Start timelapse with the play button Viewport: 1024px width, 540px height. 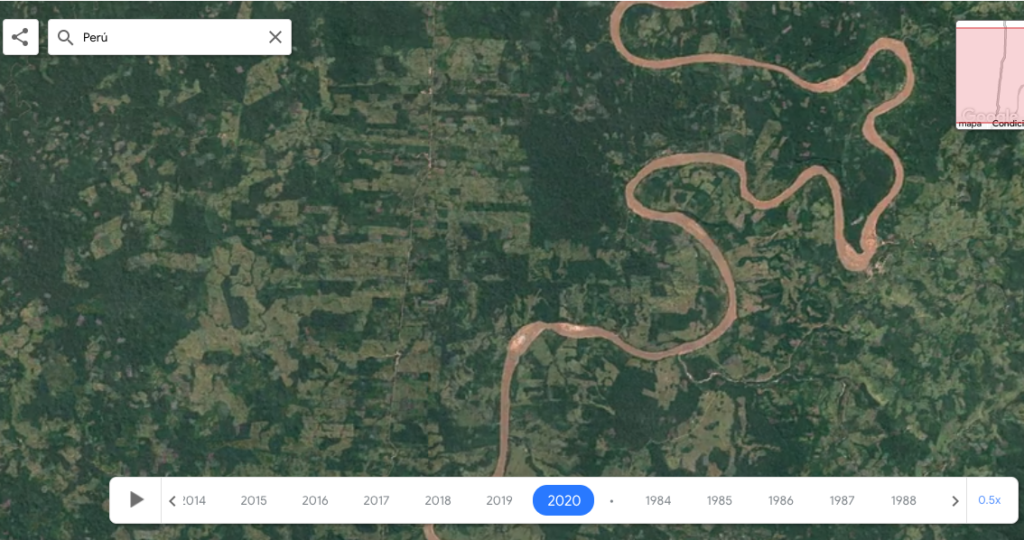pyautogui.click(x=136, y=500)
